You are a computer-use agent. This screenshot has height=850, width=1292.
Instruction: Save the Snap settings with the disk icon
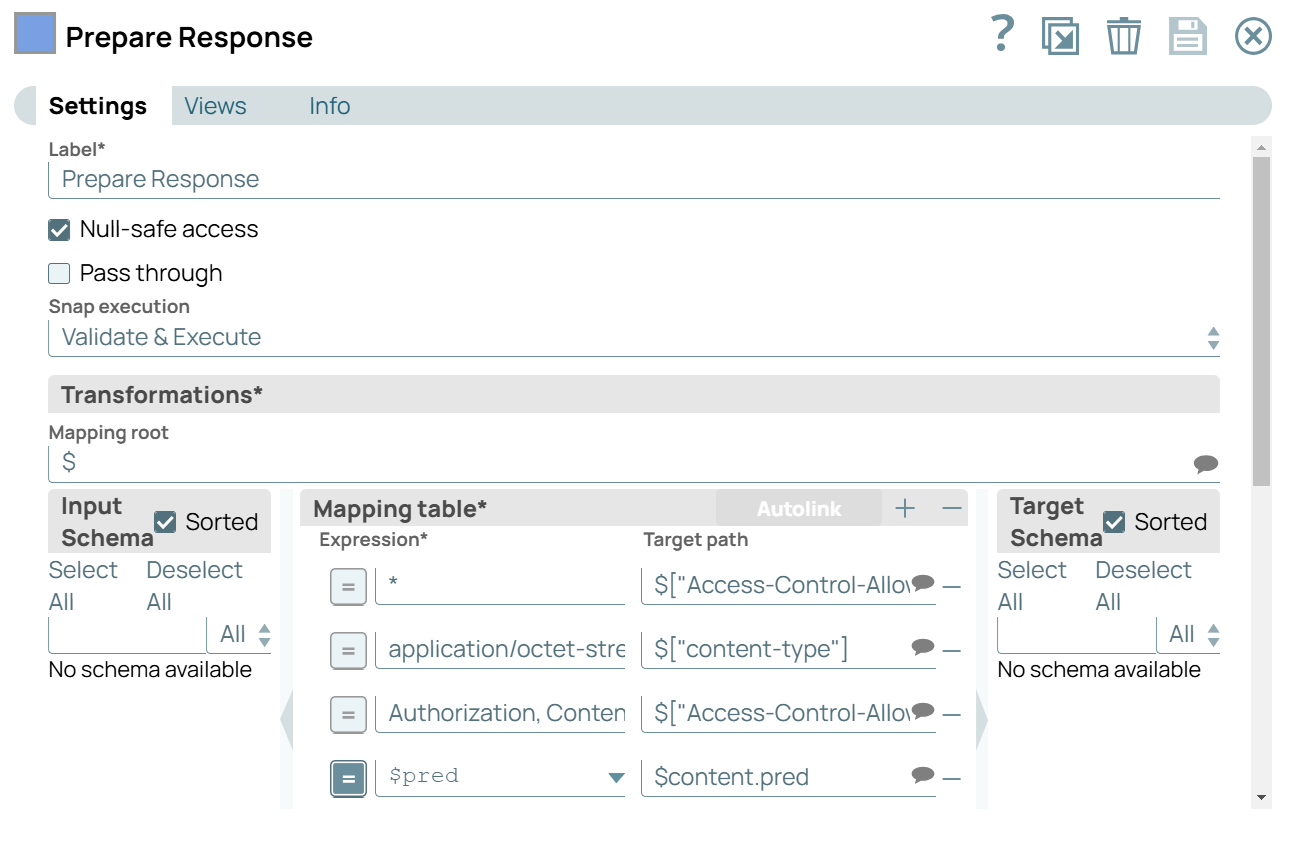1187,35
